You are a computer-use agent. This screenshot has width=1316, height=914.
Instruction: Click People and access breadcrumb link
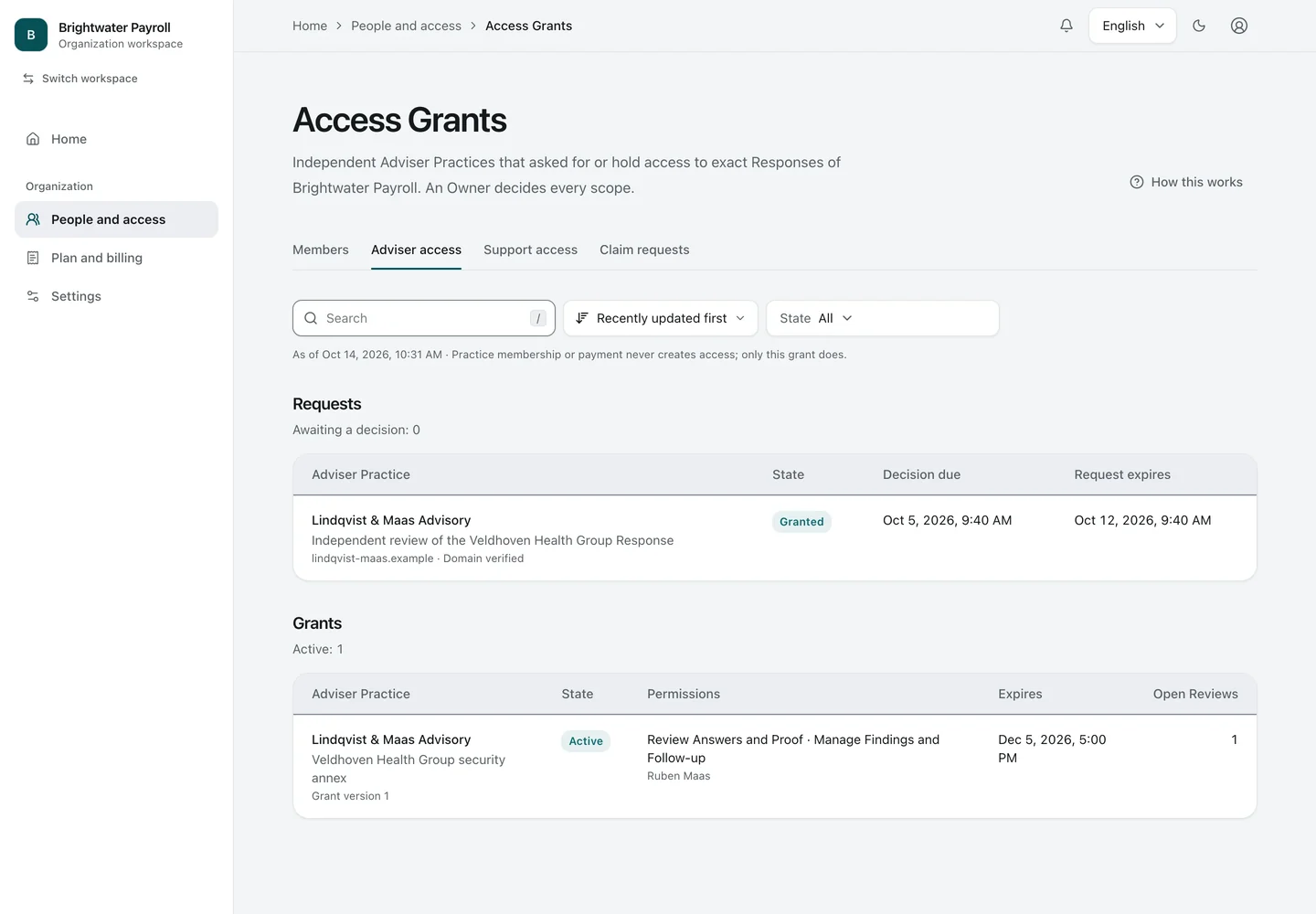tap(406, 26)
